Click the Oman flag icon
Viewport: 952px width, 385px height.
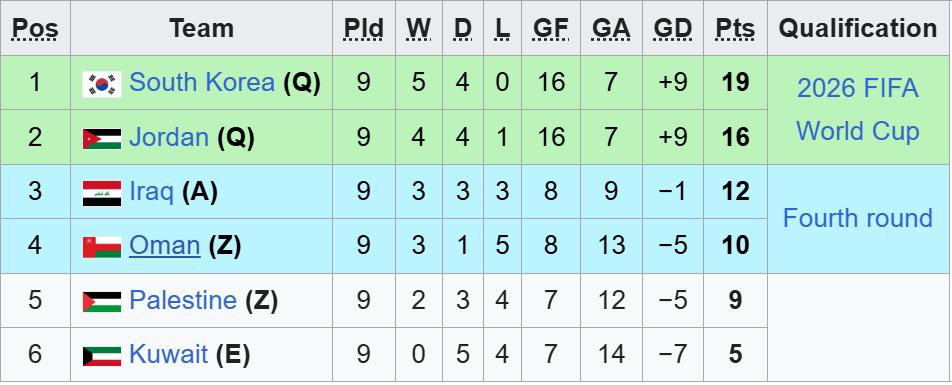pos(102,247)
